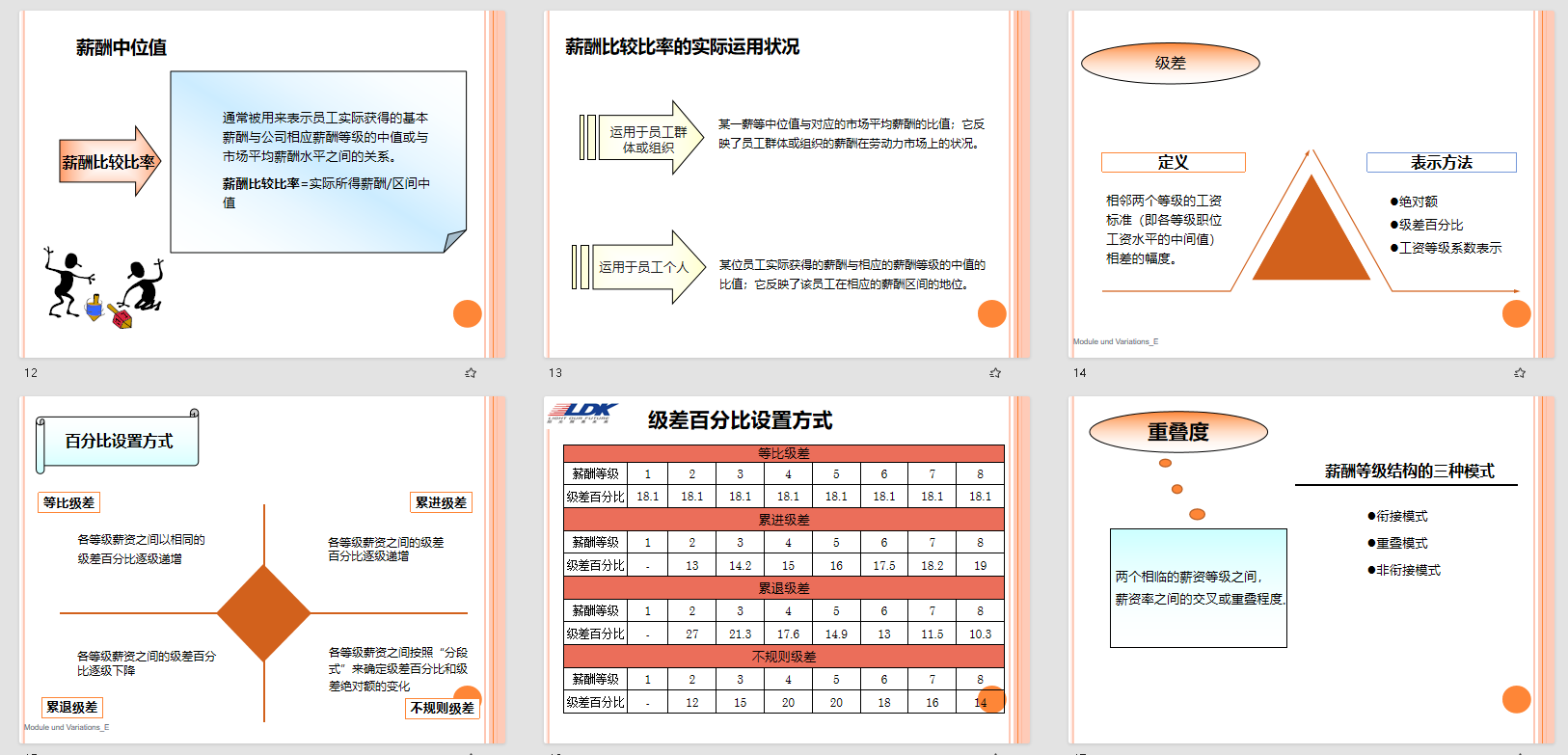This screenshot has width=1568, height=755.
Task: Click table cell with value 14.9
Action: [x=836, y=634]
